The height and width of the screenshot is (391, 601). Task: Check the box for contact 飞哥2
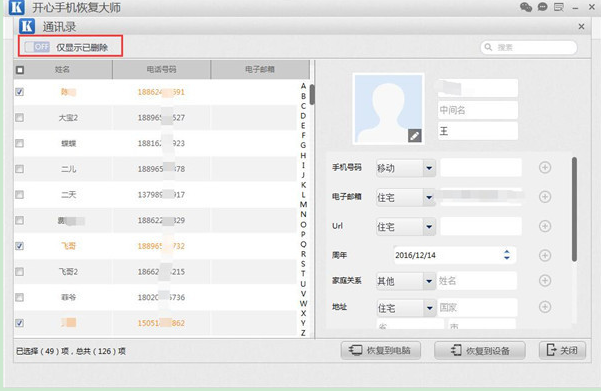click(x=19, y=271)
